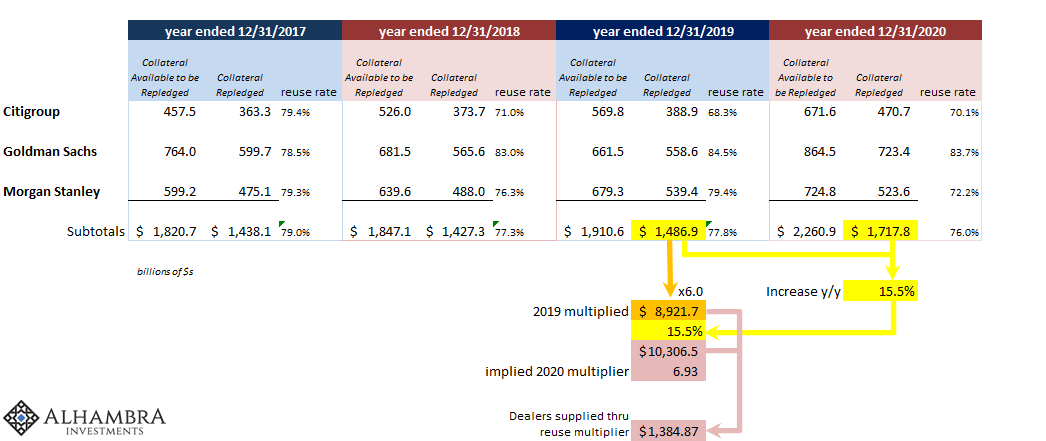Screen dimensions: 1046x441
Task: Click the "billions of $s" note
Action: pos(164,272)
